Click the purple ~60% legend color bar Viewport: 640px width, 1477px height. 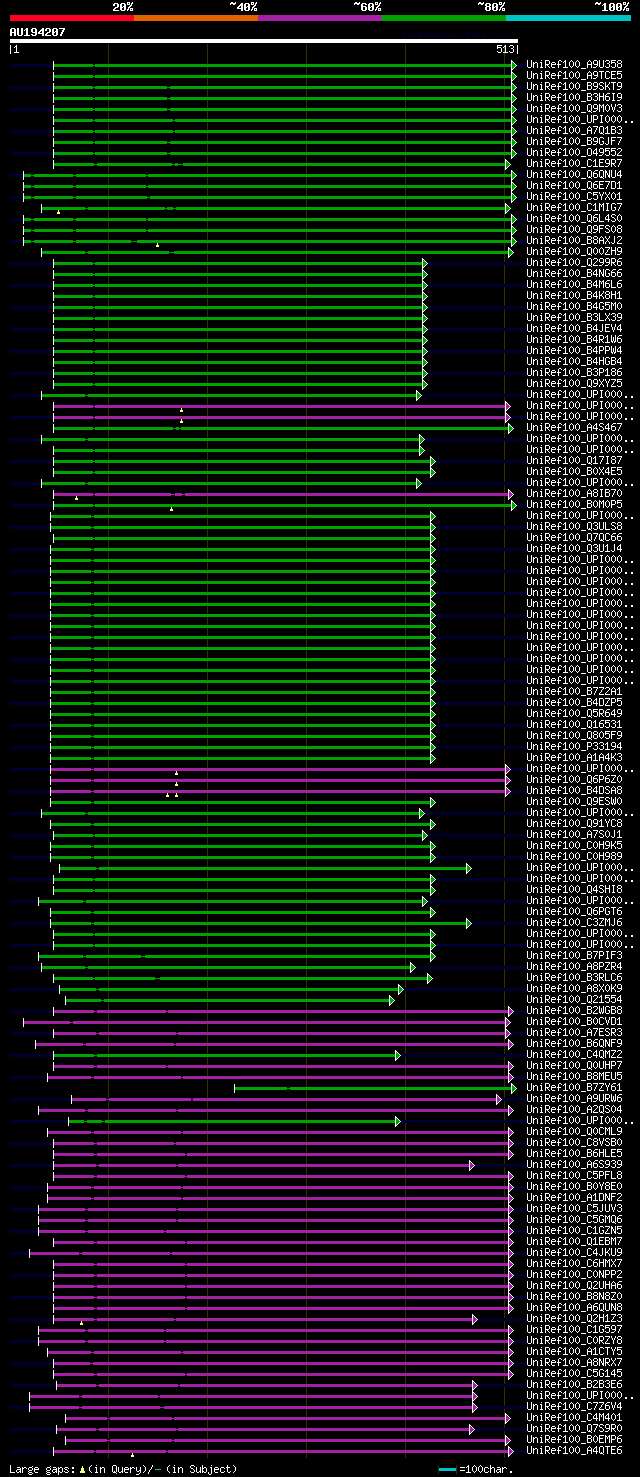tap(319, 18)
